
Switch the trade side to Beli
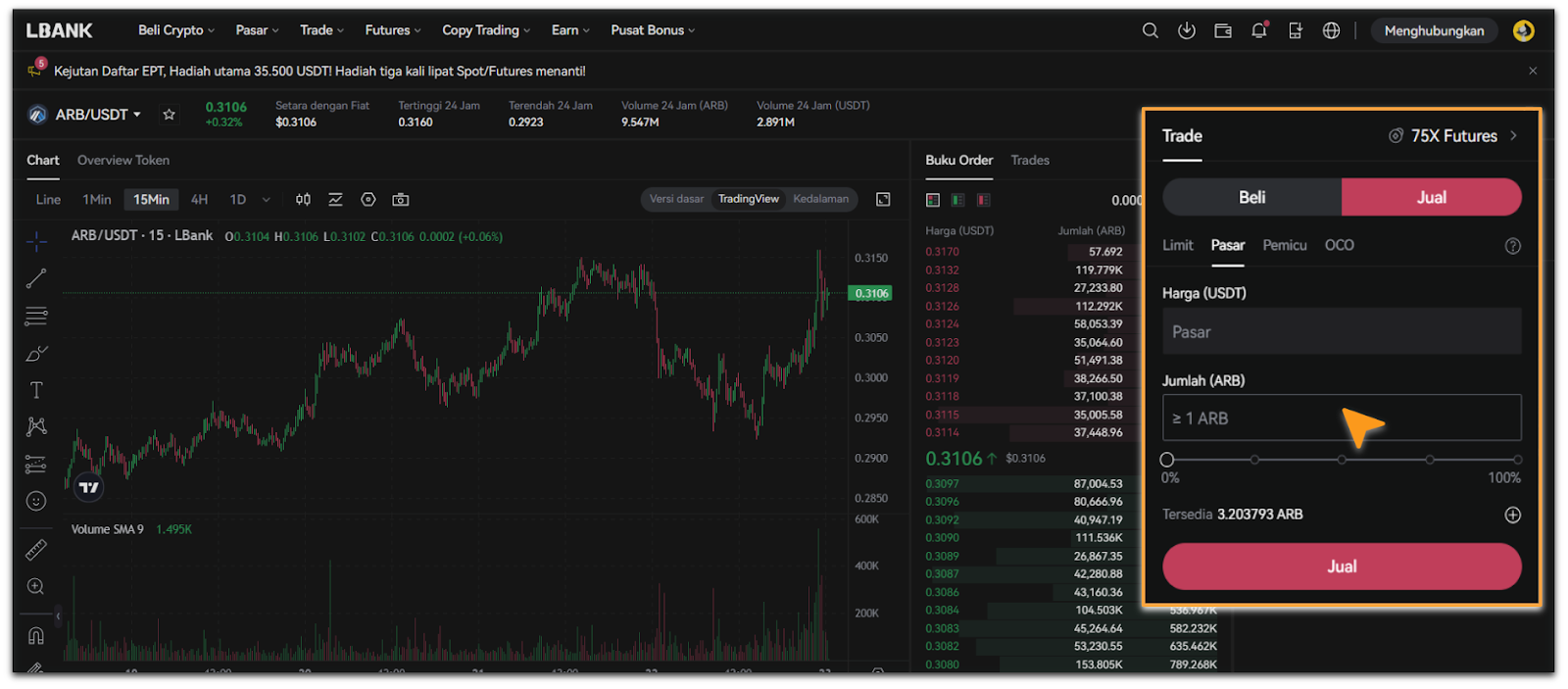1252,197
